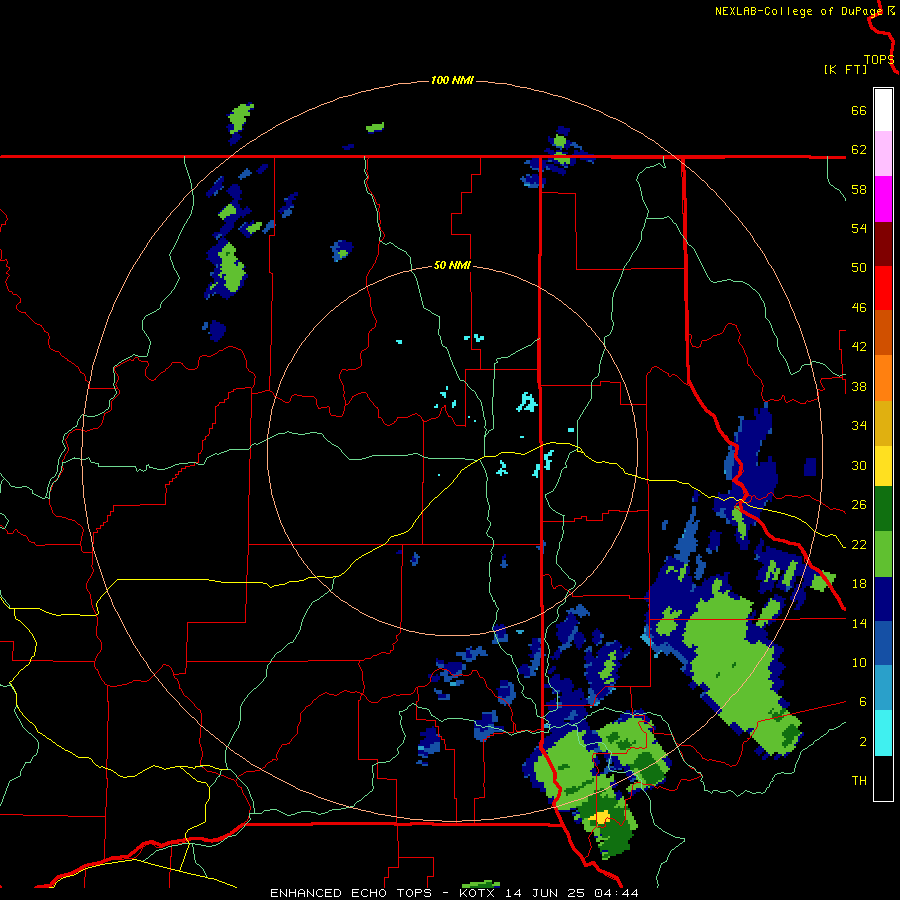Screen dimensions: 900x900
Task: Click the yellow 30 kft echo top cell
Action: [x=602, y=817]
